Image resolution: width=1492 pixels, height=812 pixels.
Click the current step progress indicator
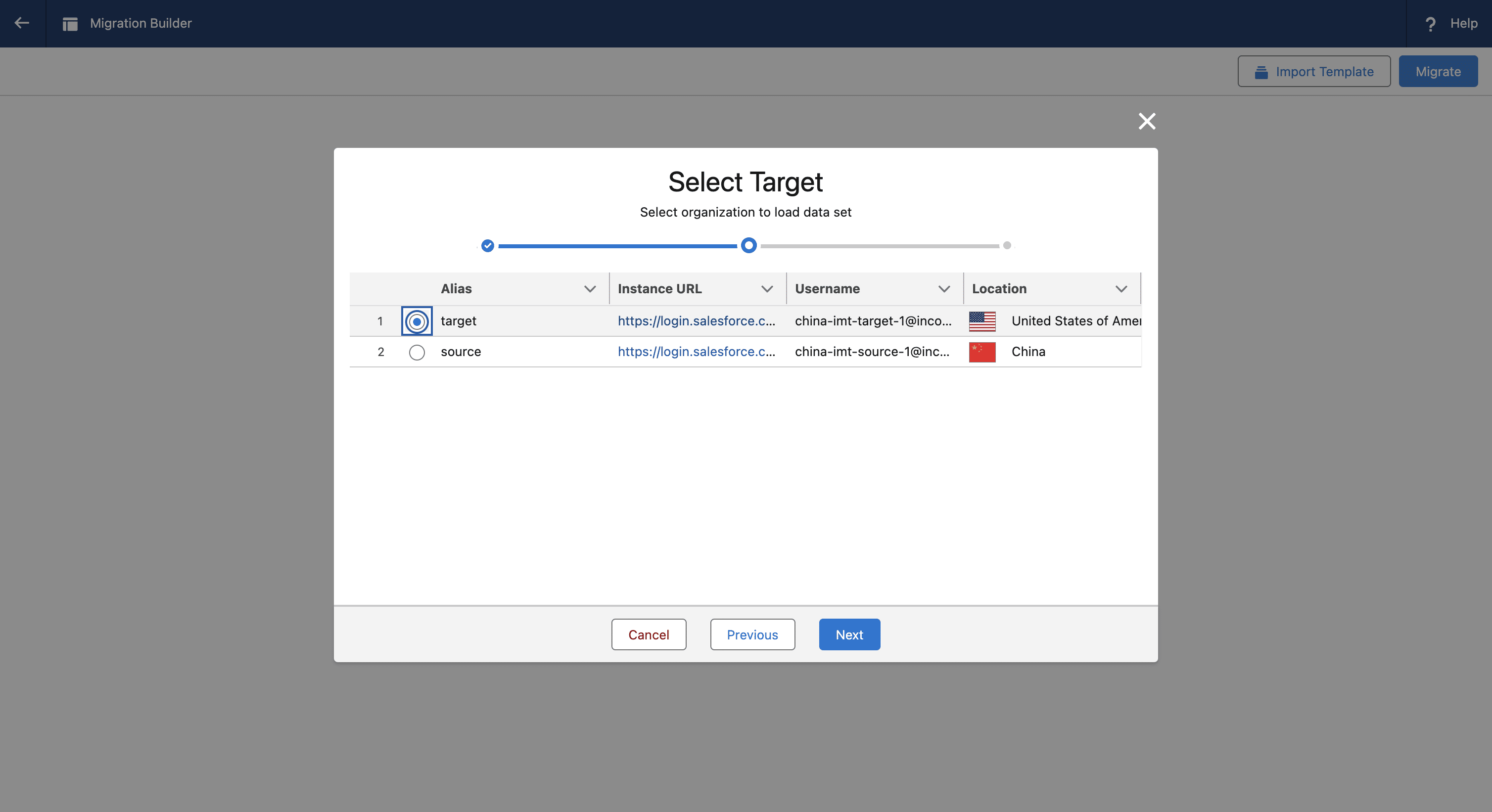click(x=748, y=246)
